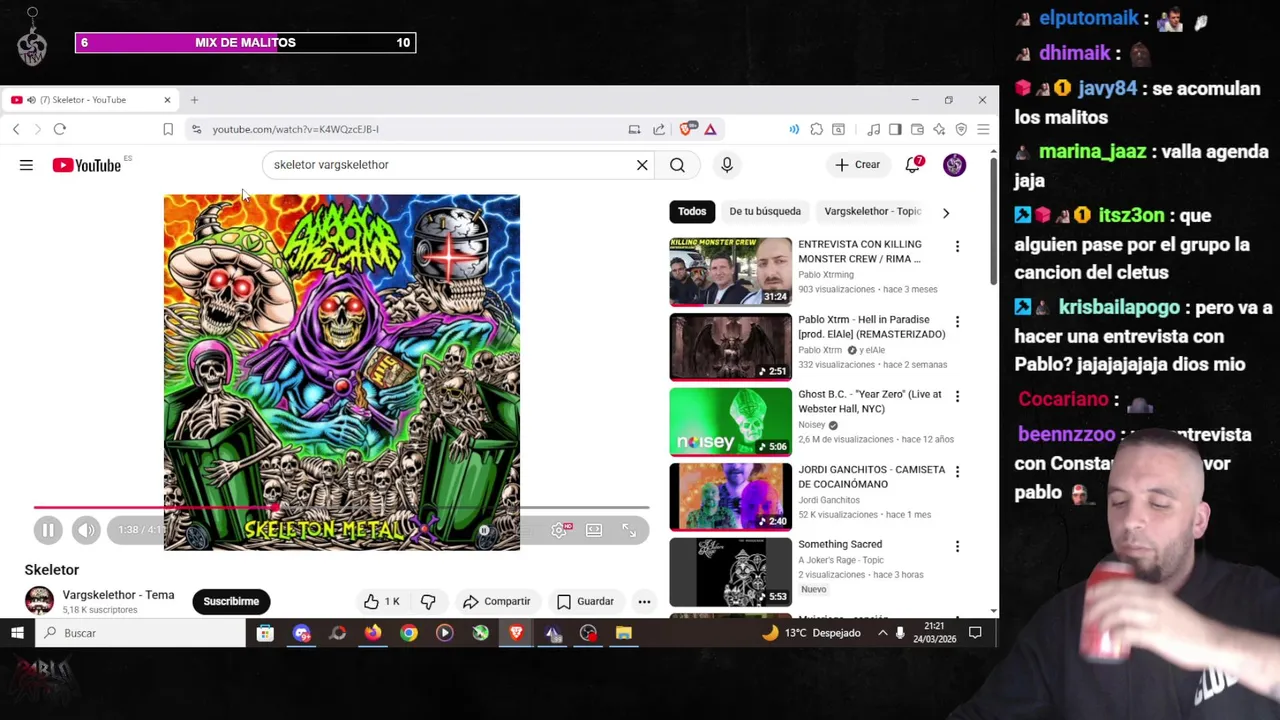Toggle the Brave sidebar panel
This screenshot has height=720, width=1280.
point(895,129)
